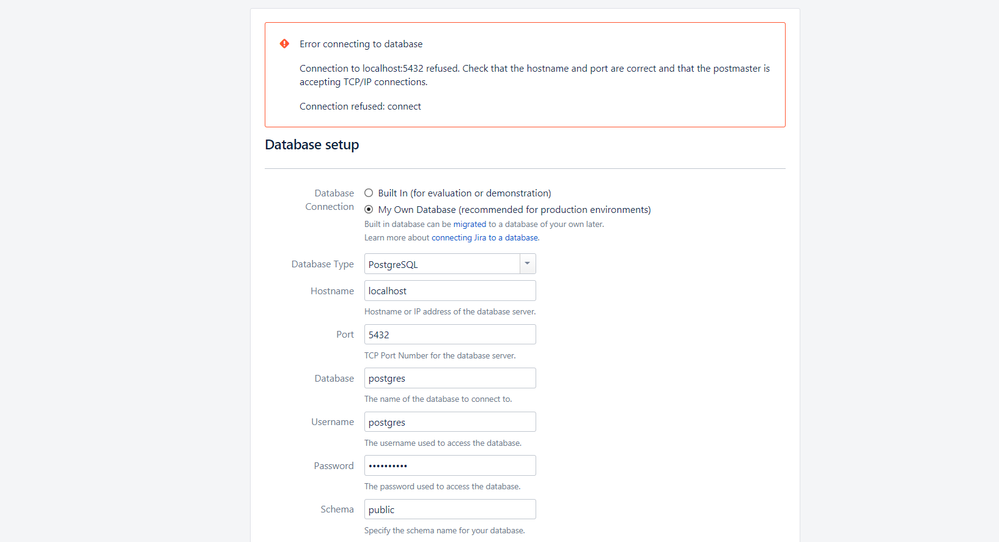Click the Hostname field containing localhost
Screen dimensions: 999x542
(450, 290)
